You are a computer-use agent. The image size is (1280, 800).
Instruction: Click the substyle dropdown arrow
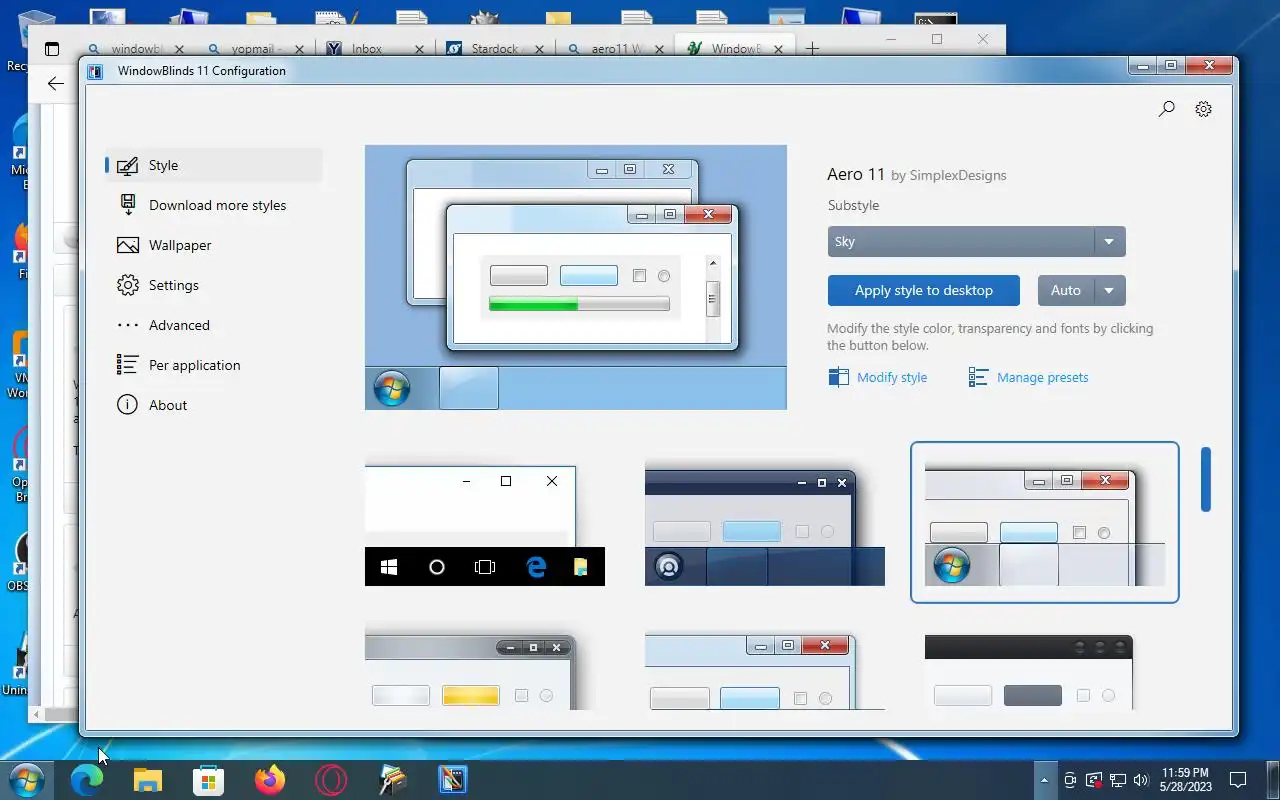tap(1109, 241)
